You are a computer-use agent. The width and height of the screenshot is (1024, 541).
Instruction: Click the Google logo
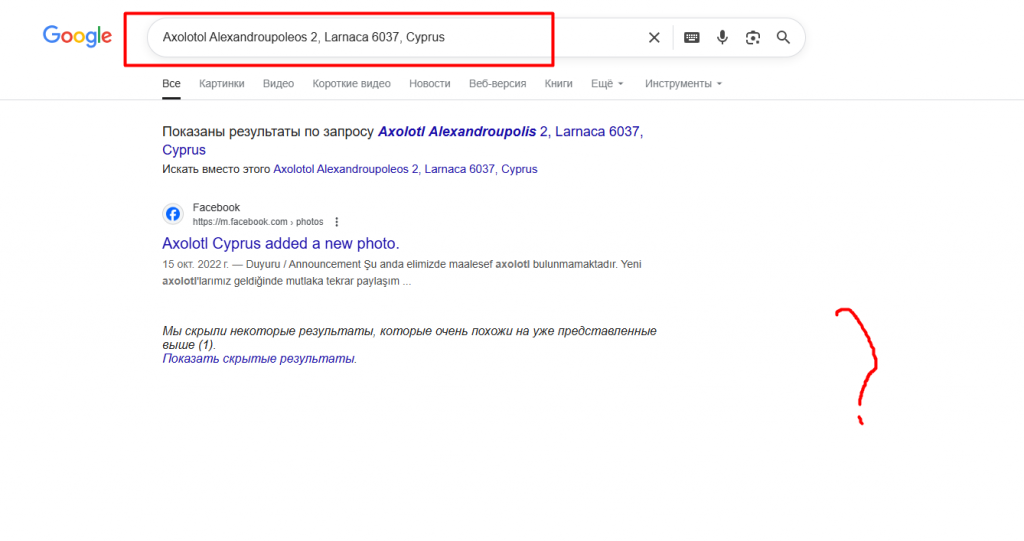pos(77,37)
